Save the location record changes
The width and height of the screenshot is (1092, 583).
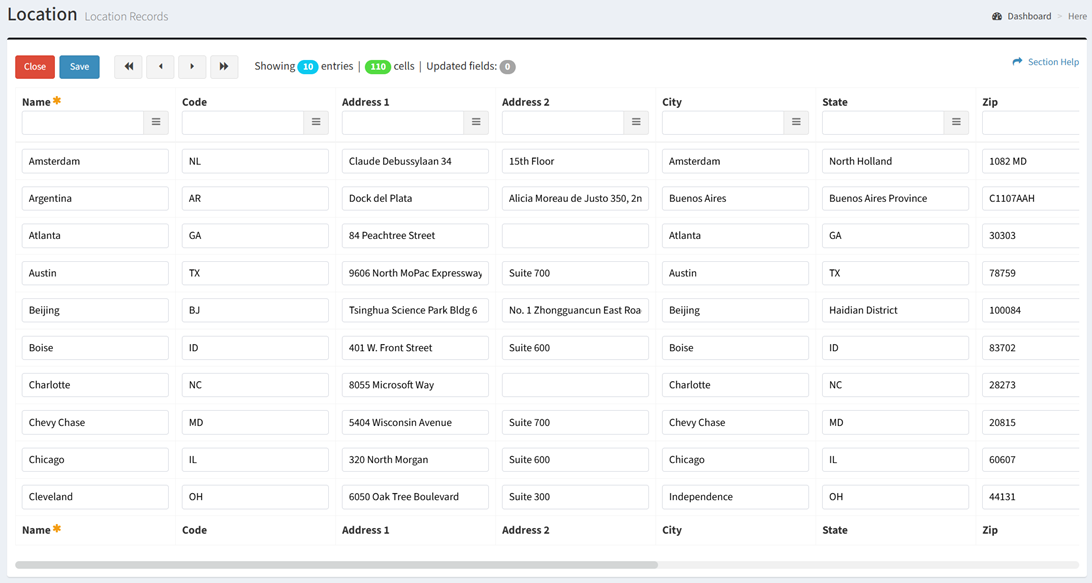point(79,67)
